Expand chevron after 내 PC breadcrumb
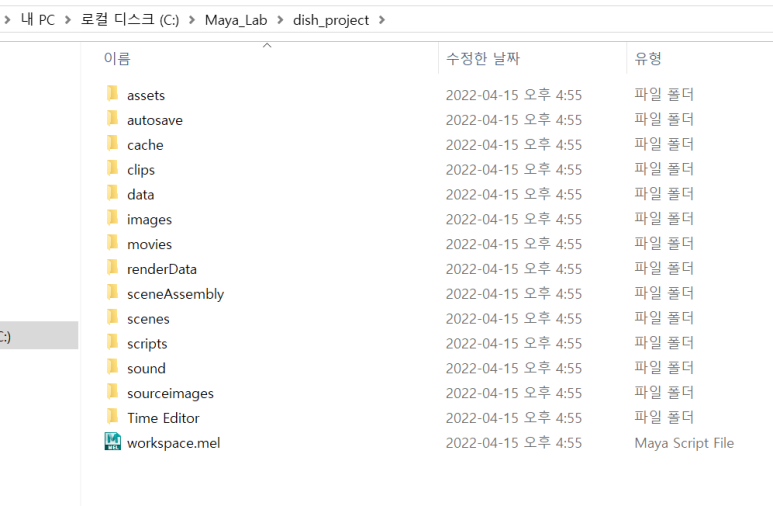 click(x=68, y=20)
